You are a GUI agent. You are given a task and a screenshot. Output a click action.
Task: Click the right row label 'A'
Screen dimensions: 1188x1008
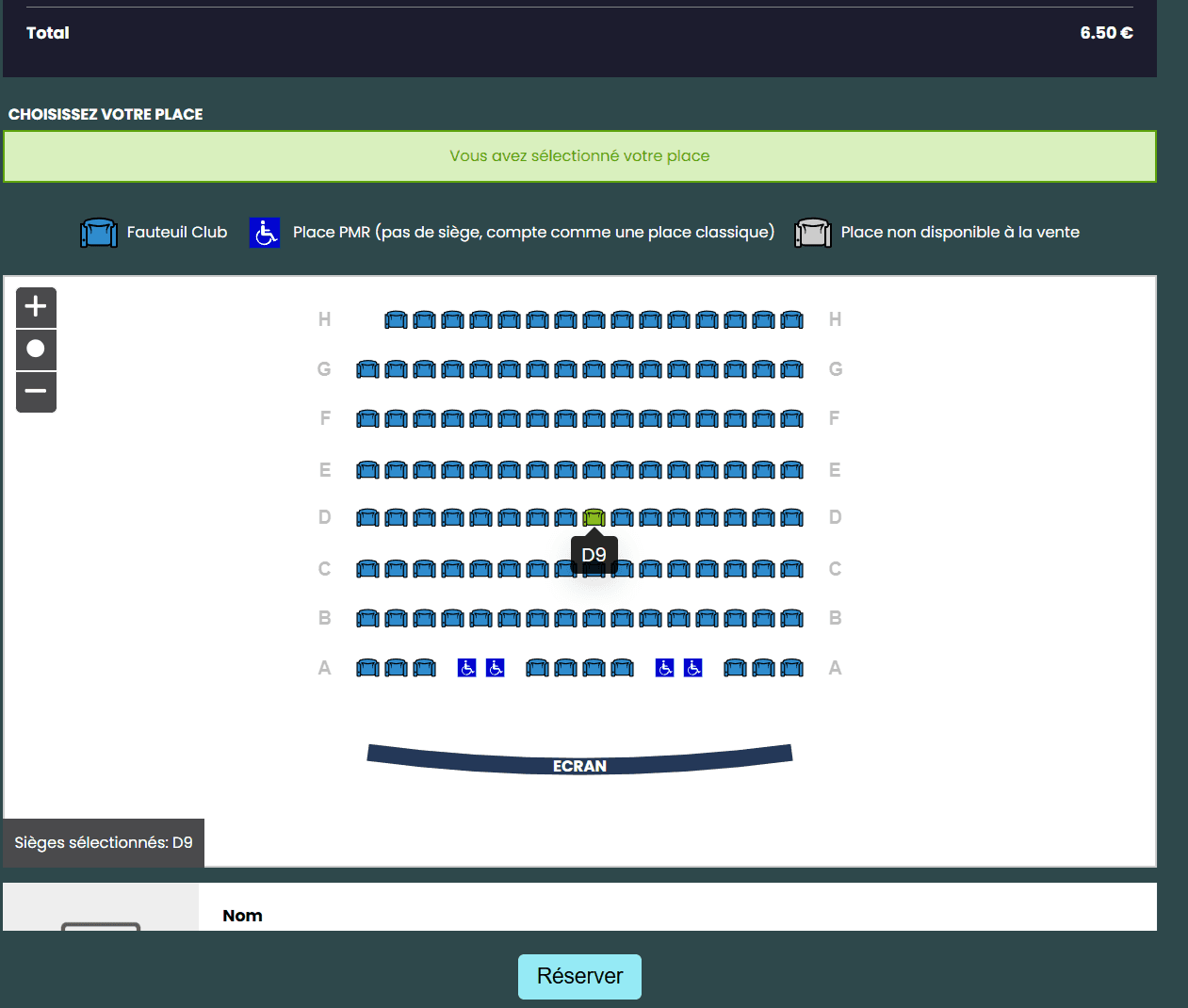tap(835, 668)
